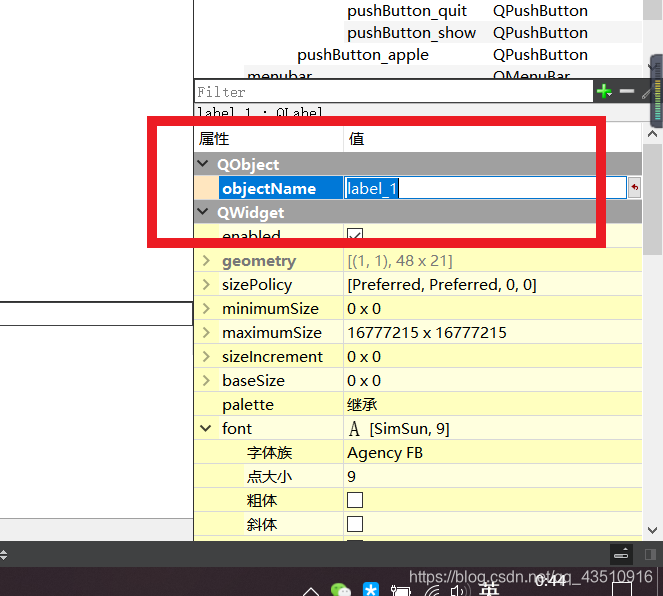Click the palette value 继承
Viewport: 663px width, 596px height.
pos(362,405)
